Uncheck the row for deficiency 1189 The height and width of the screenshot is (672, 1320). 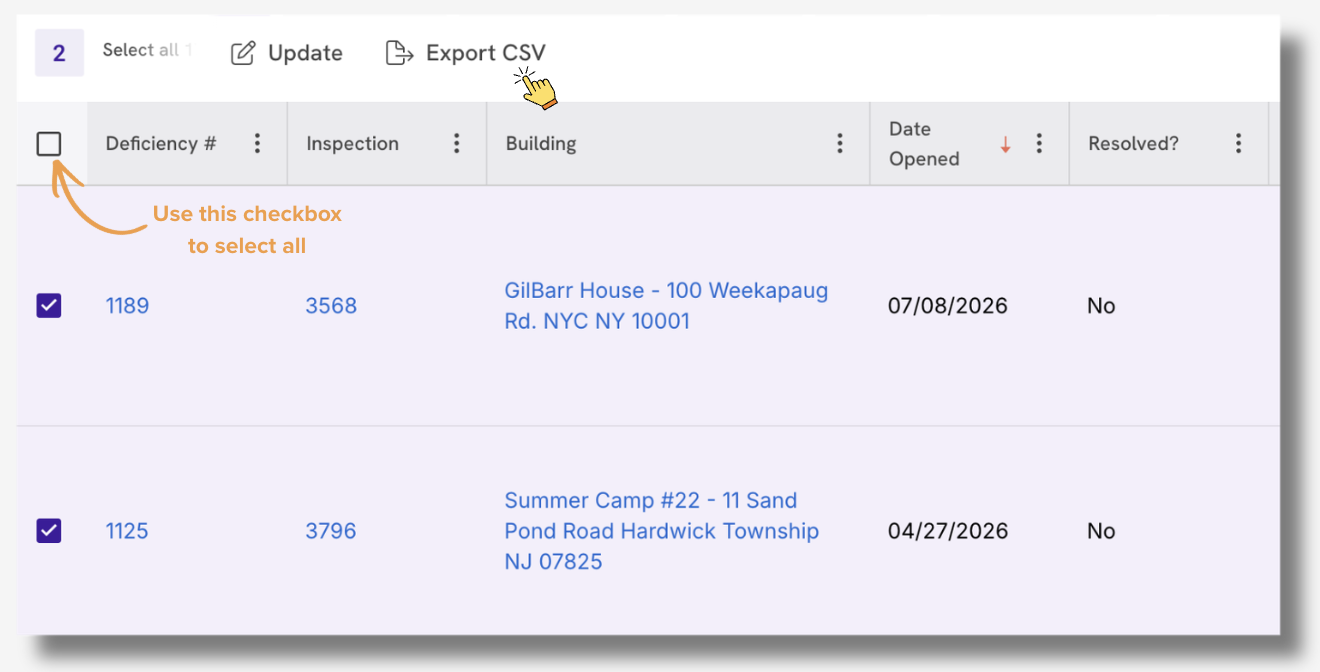coord(49,305)
